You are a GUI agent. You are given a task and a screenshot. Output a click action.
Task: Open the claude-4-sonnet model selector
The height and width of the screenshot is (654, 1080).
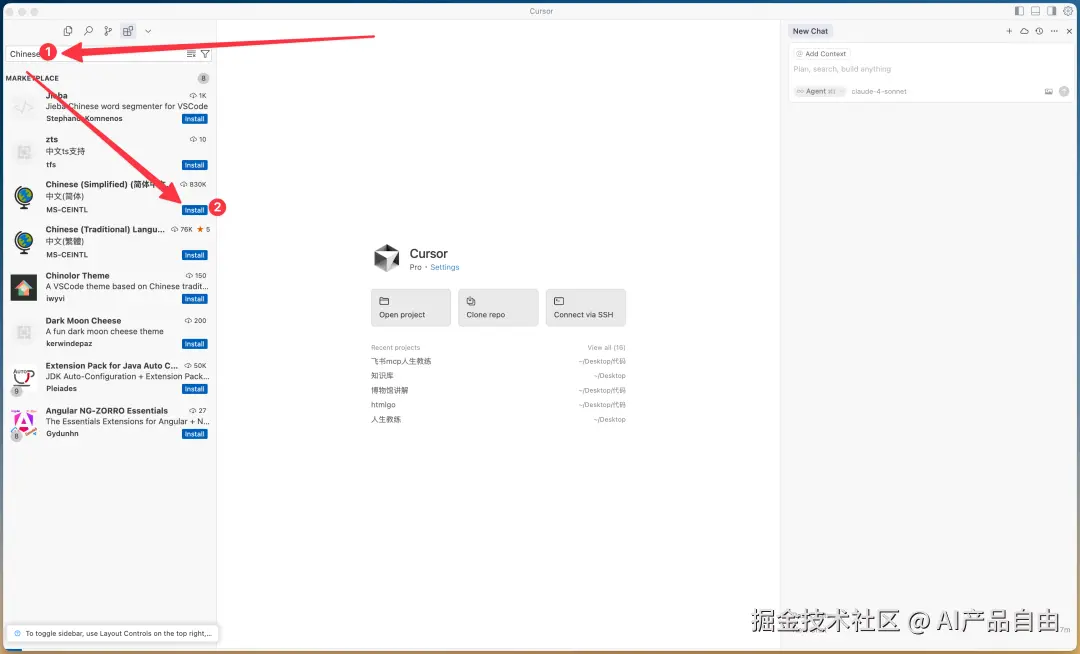tap(879, 92)
